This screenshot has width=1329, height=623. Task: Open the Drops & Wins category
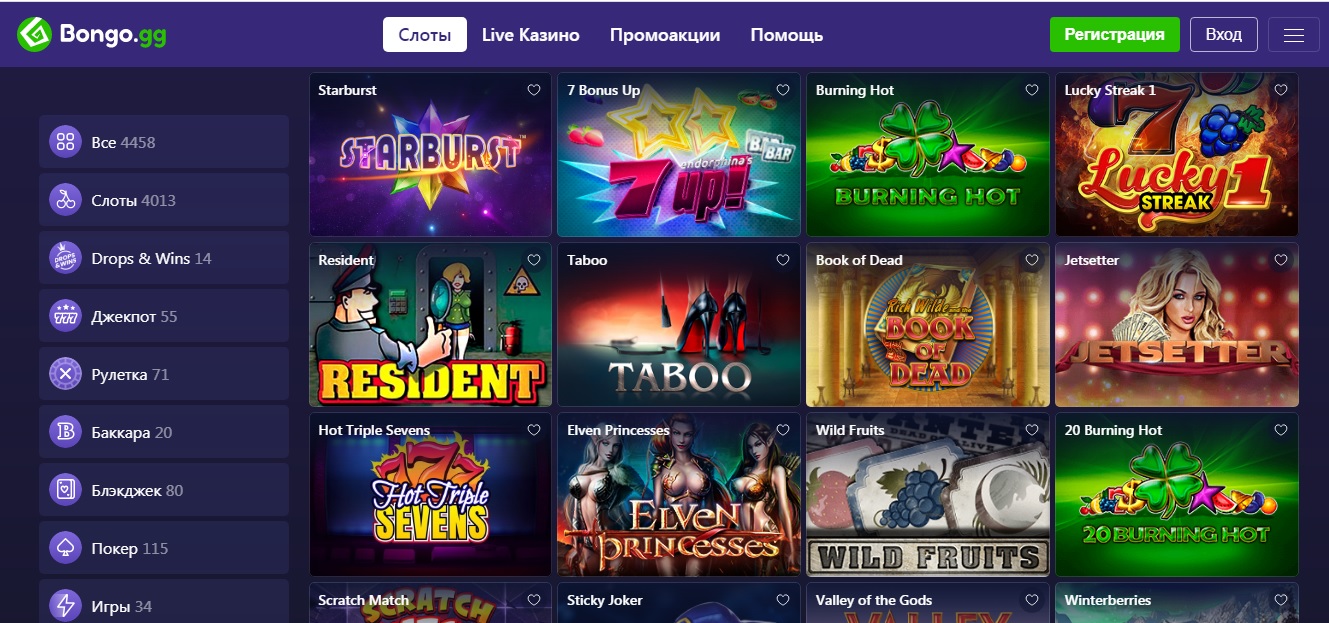pyautogui.click(x=164, y=259)
